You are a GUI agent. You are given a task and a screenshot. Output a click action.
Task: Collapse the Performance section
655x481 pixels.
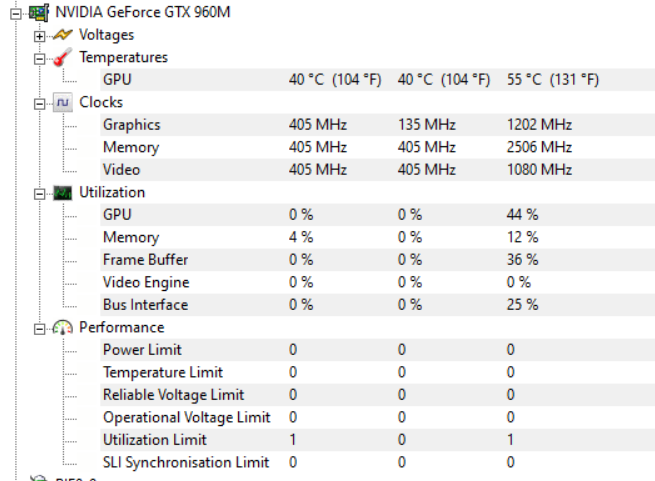coord(39,329)
